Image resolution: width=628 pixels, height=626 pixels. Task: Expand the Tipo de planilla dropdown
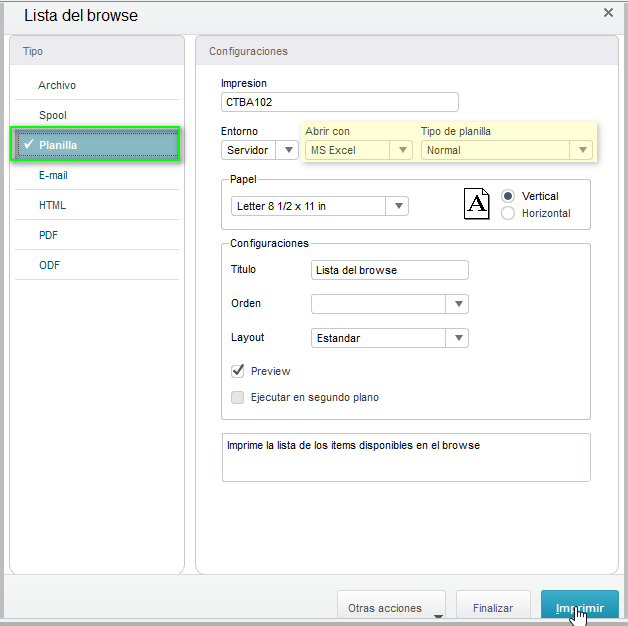pyautogui.click(x=507, y=150)
